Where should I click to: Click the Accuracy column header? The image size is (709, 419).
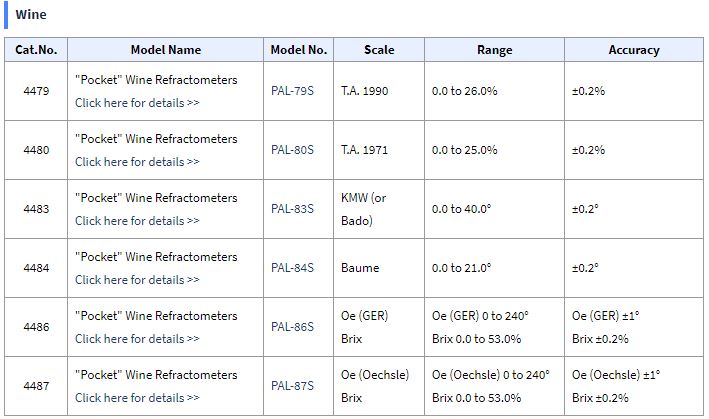tap(634, 50)
